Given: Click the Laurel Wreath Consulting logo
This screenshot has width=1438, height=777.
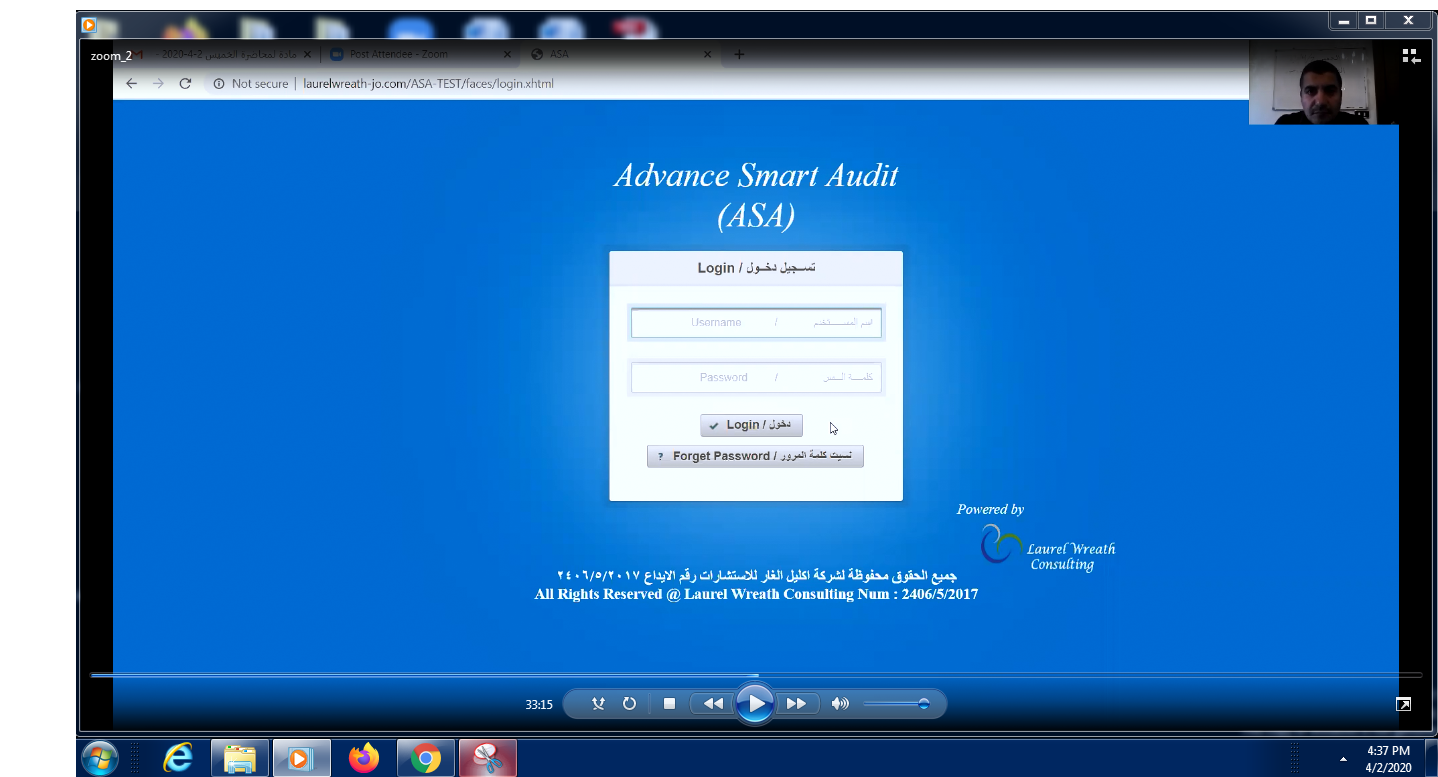Looking at the screenshot, I should click(1048, 548).
